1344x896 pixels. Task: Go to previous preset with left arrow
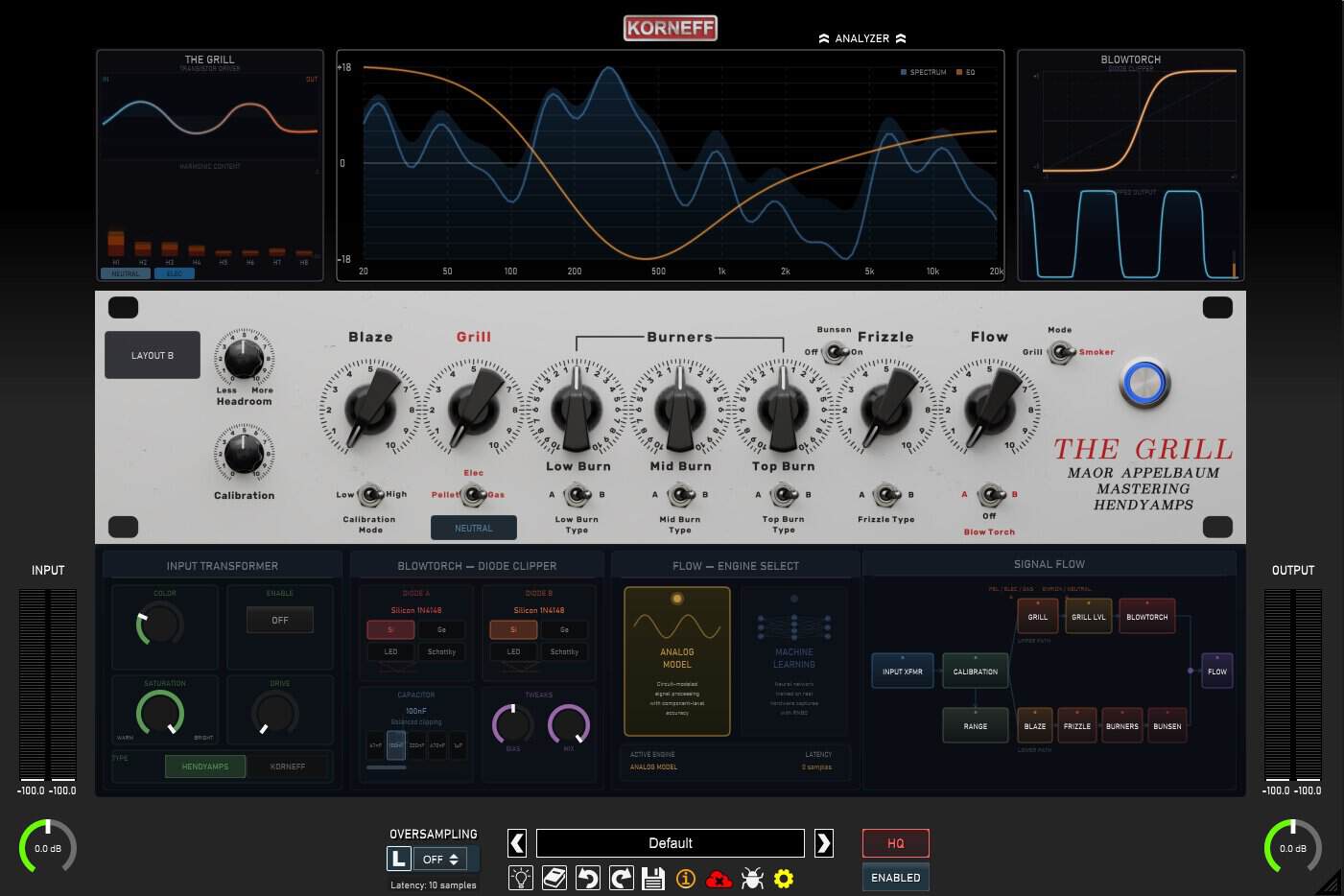click(x=517, y=843)
